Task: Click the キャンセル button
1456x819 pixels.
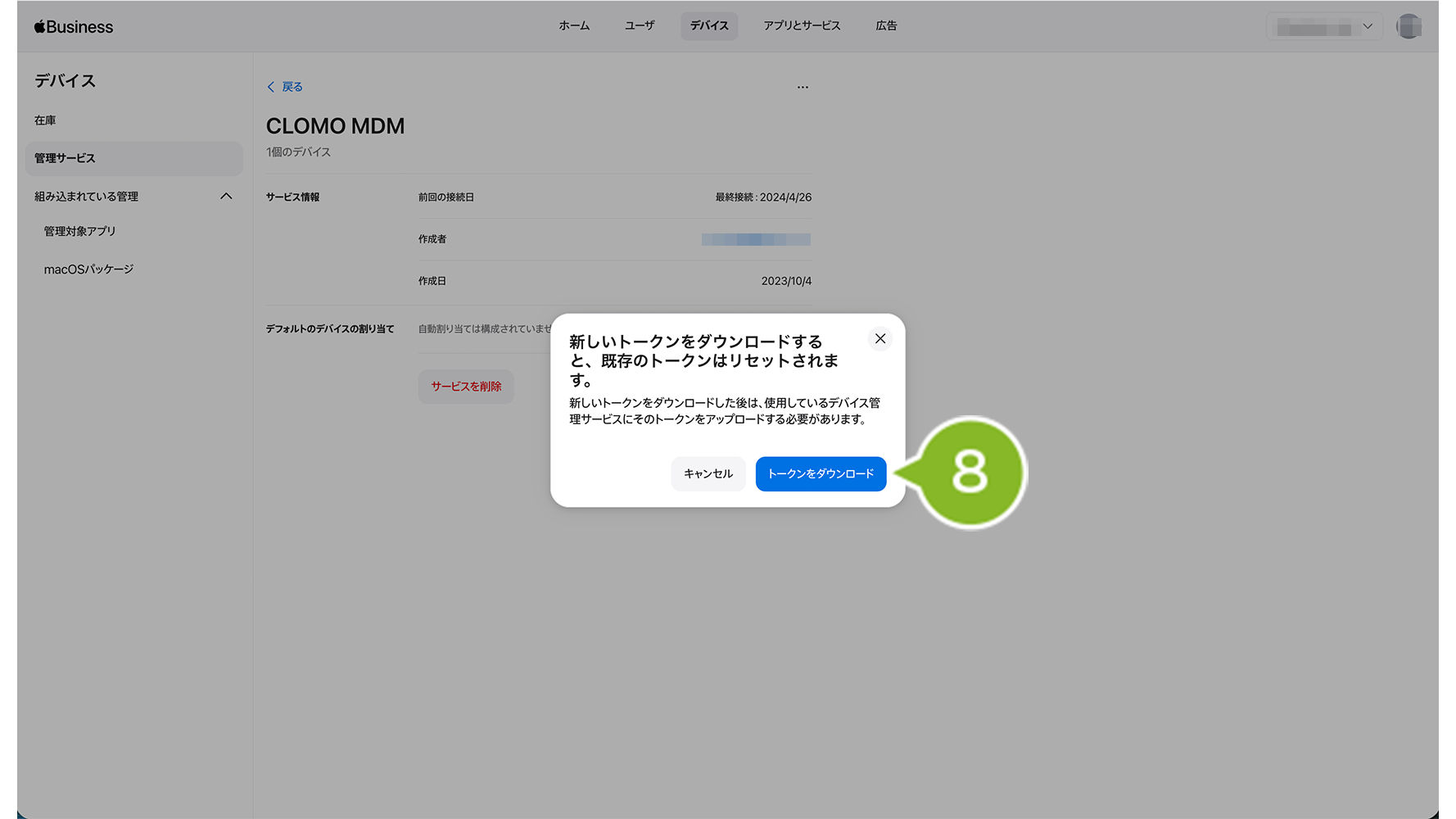Action: (708, 474)
